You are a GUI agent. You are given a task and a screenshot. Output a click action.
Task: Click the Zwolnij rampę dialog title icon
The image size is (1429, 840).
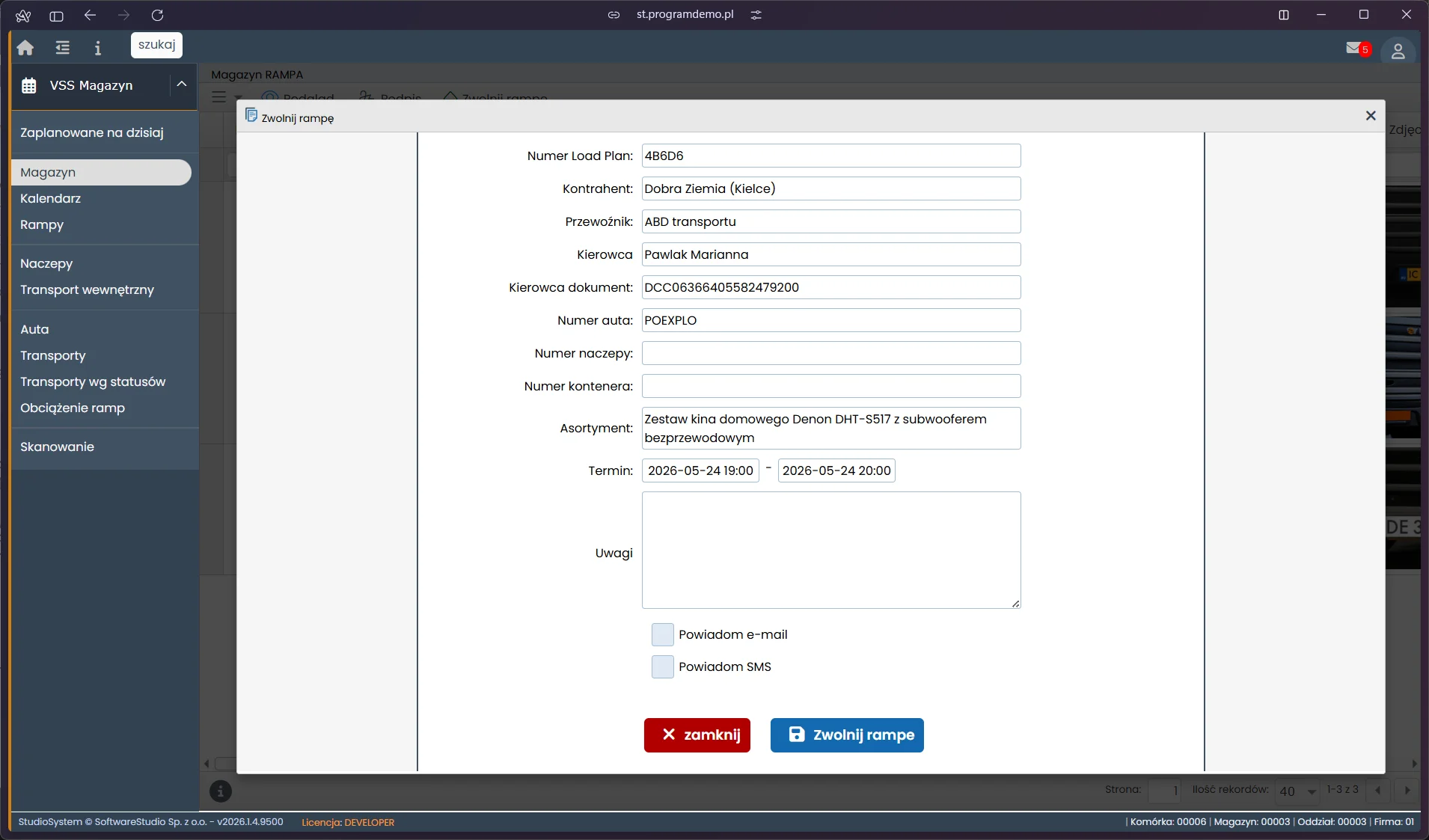(251, 115)
